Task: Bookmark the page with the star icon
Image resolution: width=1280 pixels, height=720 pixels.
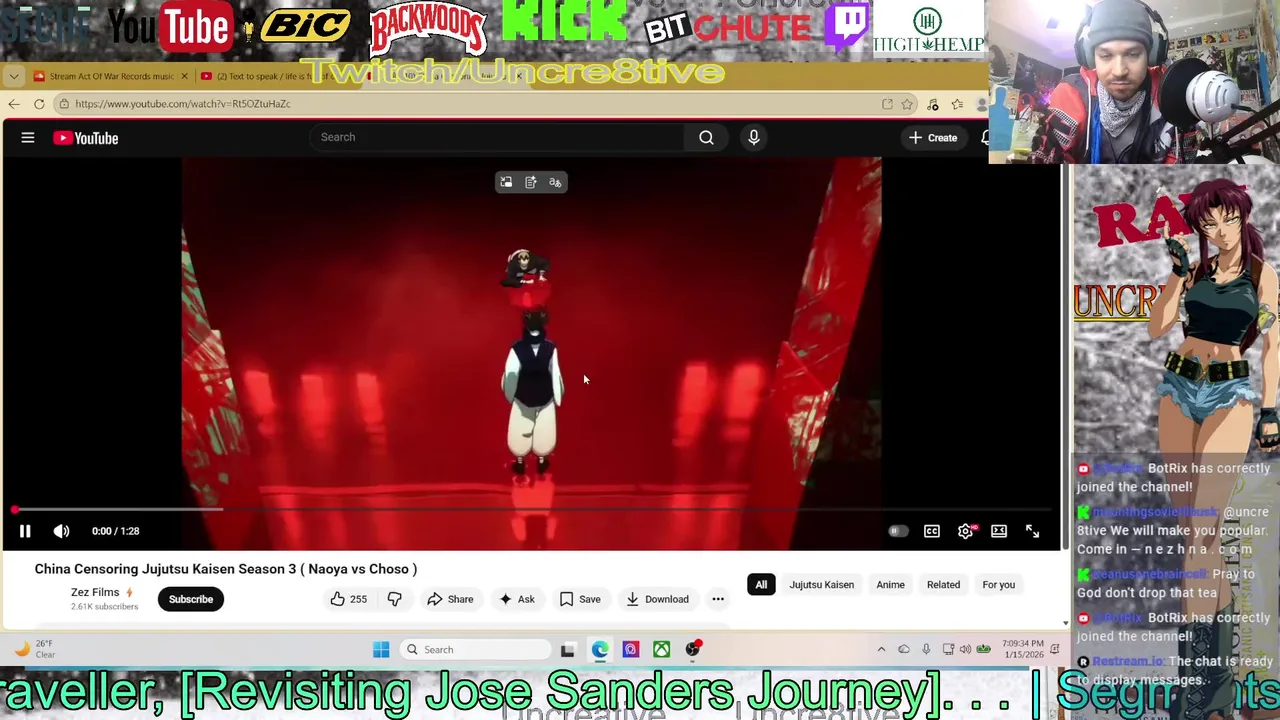Action: pos(907,104)
